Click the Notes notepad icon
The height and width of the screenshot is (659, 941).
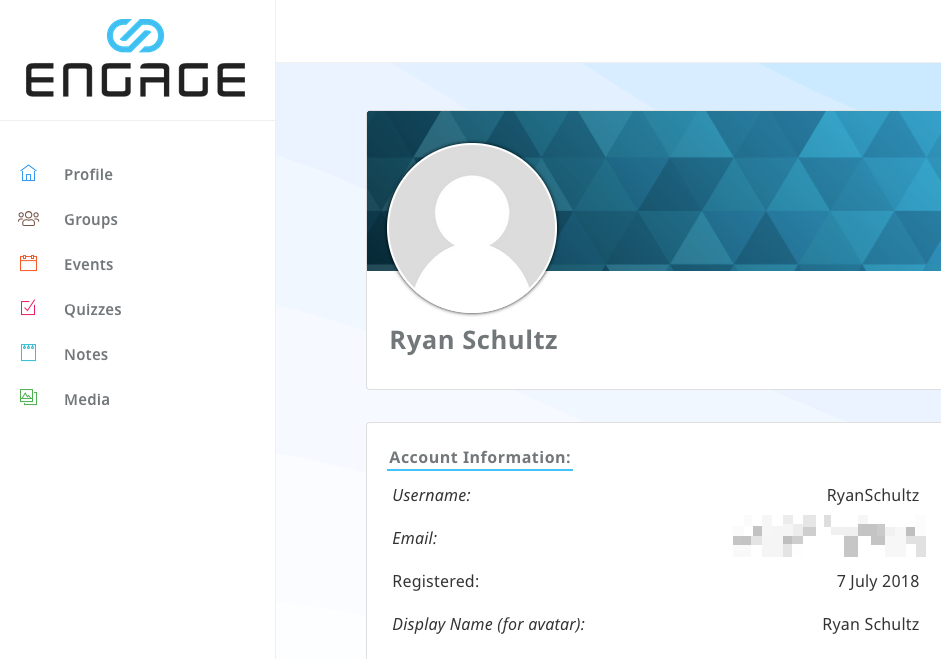[28, 354]
